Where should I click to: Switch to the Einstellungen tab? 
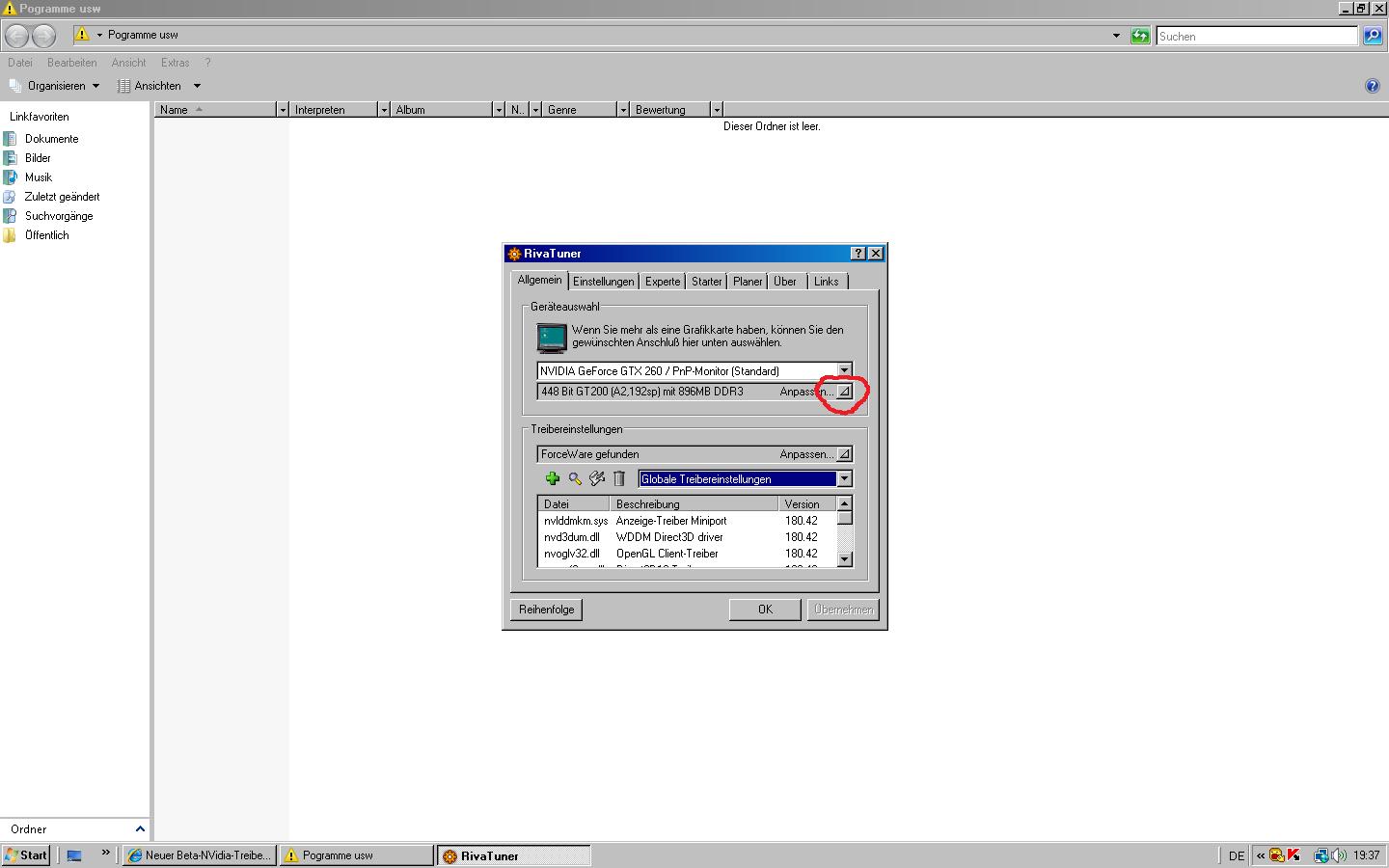603,282
